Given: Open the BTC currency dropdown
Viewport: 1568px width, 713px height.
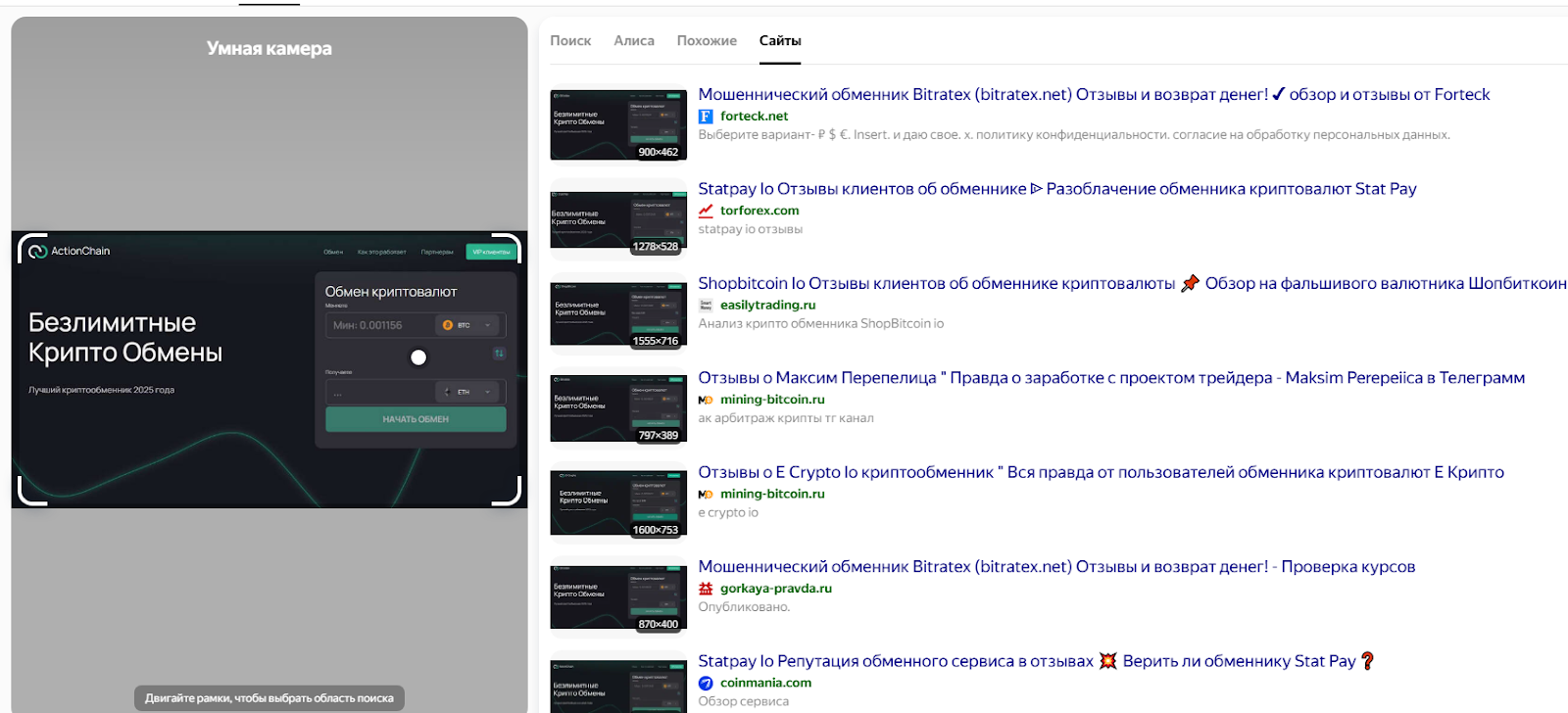Looking at the screenshot, I should coord(468,325).
